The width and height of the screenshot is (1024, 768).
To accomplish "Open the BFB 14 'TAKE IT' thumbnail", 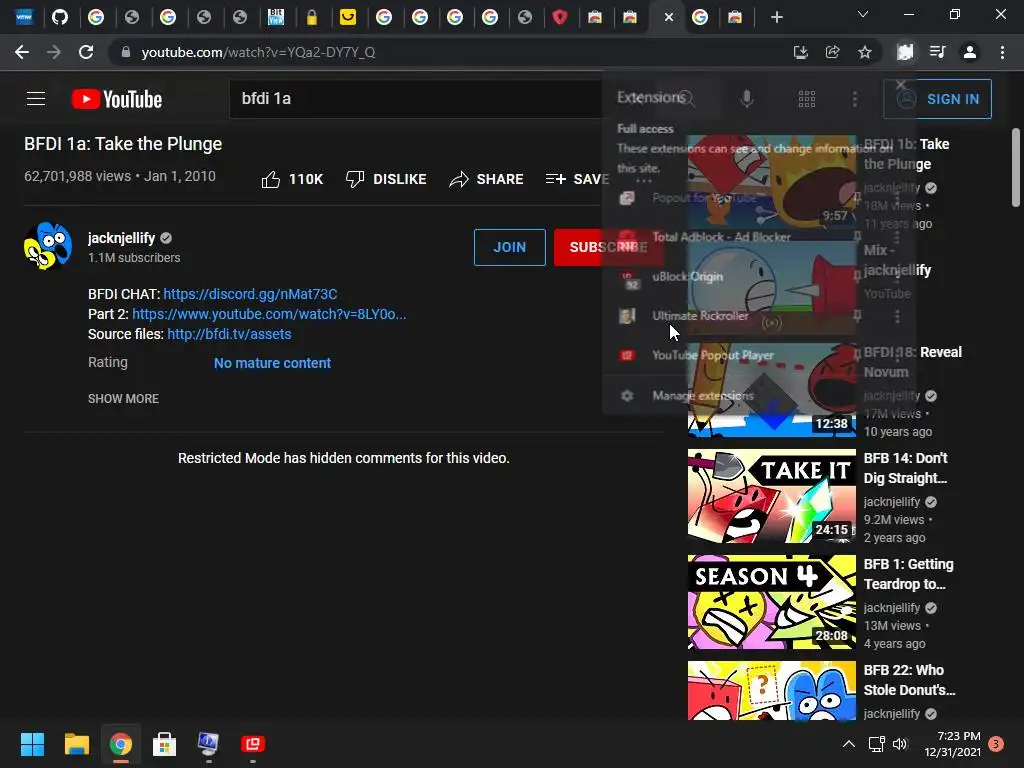I will click(x=771, y=496).
